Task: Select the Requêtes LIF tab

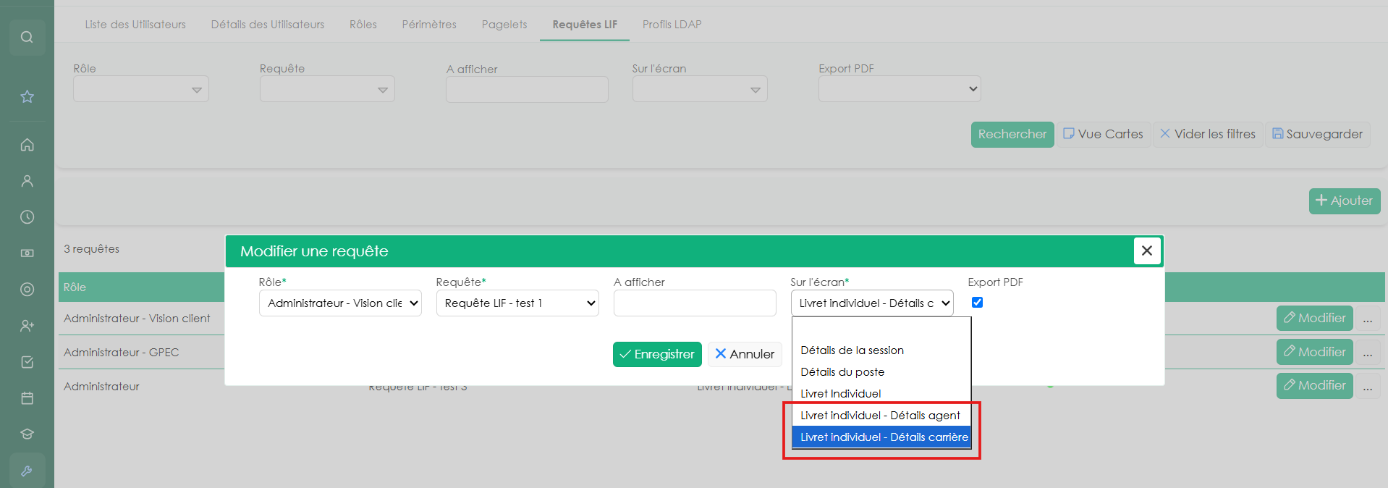Action: (x=584, y=24)
